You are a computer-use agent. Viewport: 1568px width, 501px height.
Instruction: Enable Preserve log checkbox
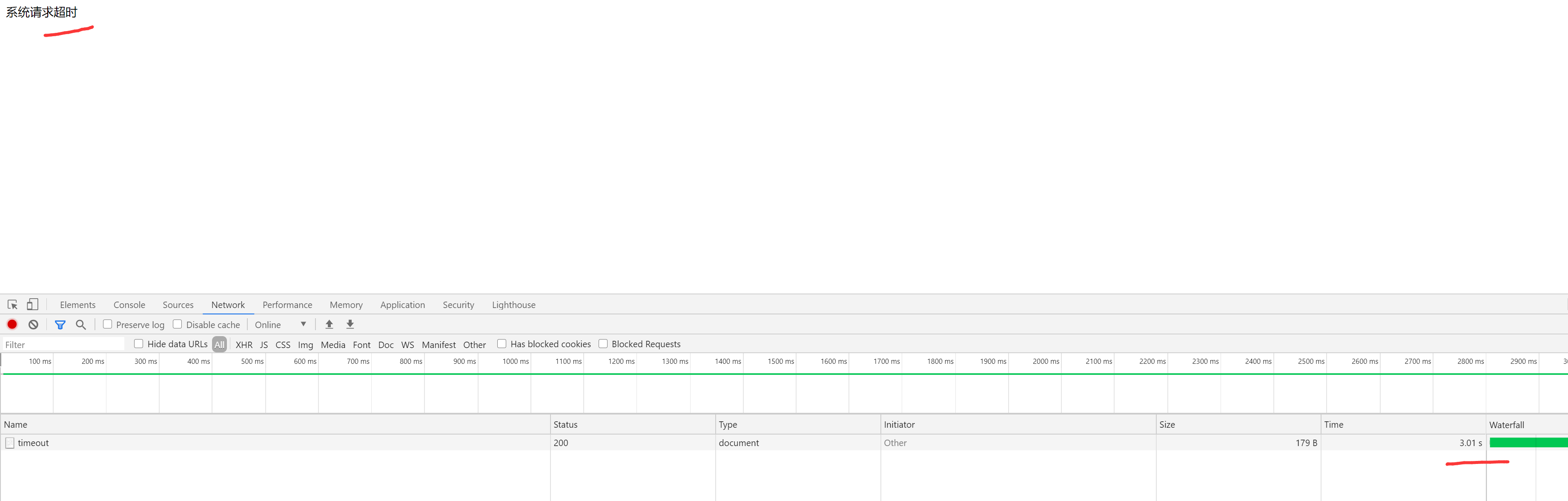point(108,325)
